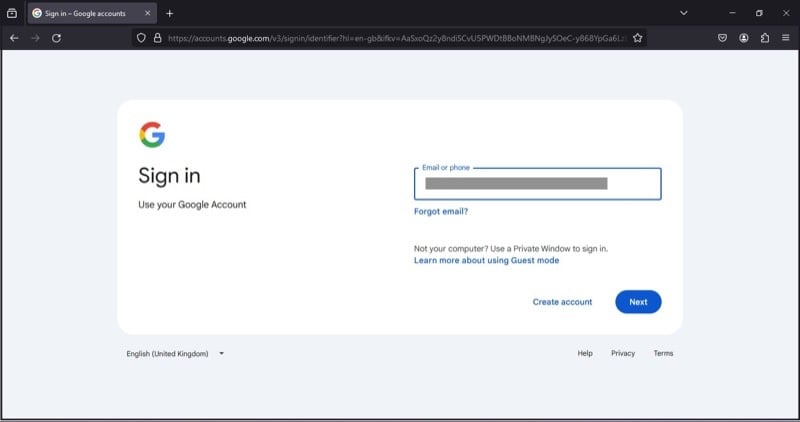Select the Sign in – Google accounts tab
This screenshot has width=800, height=422.
[x=92, y=13]
